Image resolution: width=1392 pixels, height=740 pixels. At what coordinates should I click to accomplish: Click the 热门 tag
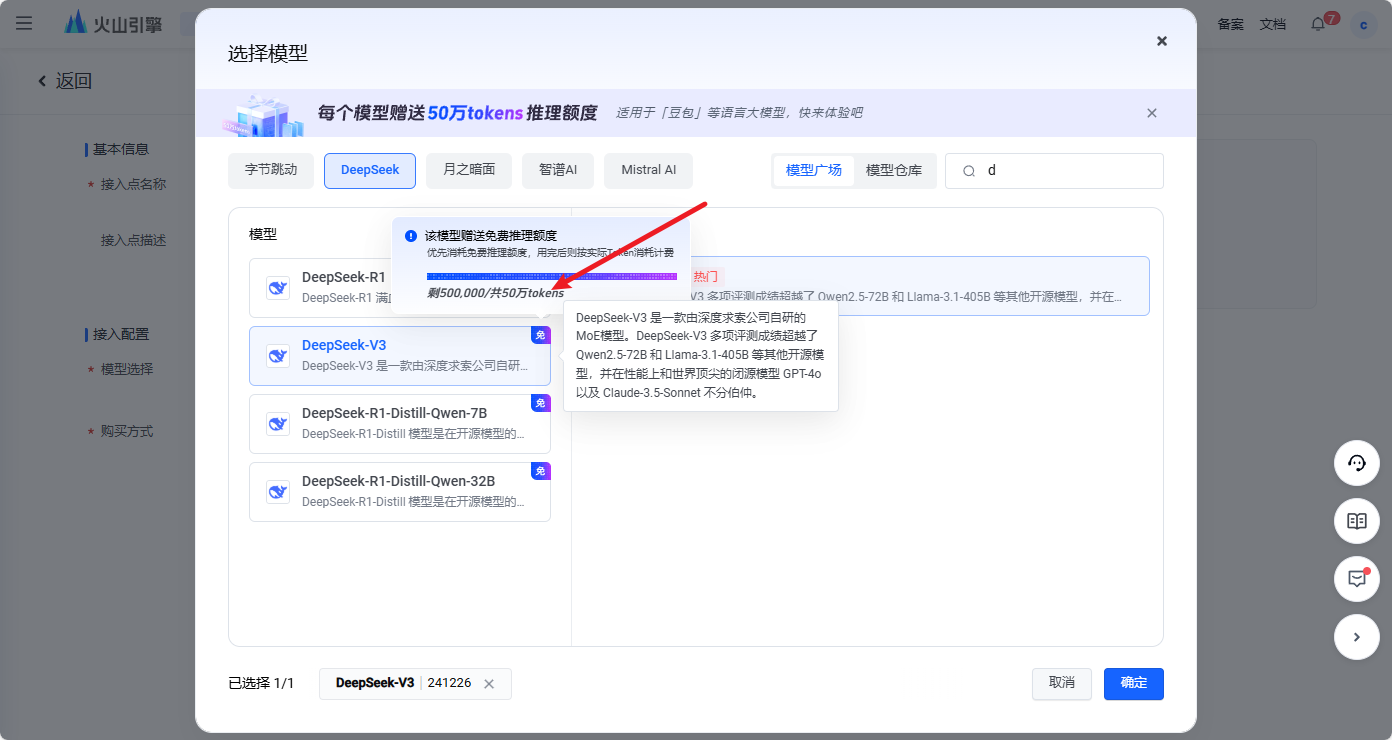705,276
